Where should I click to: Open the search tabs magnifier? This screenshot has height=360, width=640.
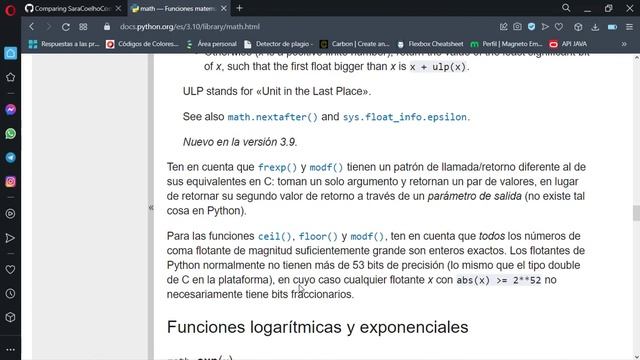pos(566,8)
